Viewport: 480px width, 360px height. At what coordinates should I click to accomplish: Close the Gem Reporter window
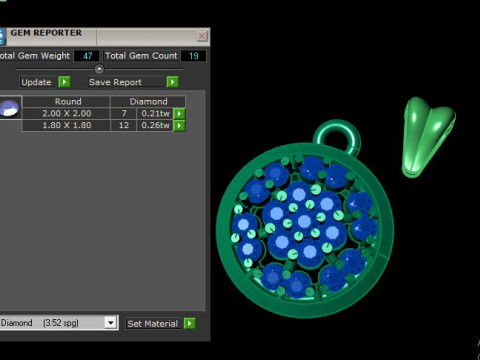[x=202, y=36]
